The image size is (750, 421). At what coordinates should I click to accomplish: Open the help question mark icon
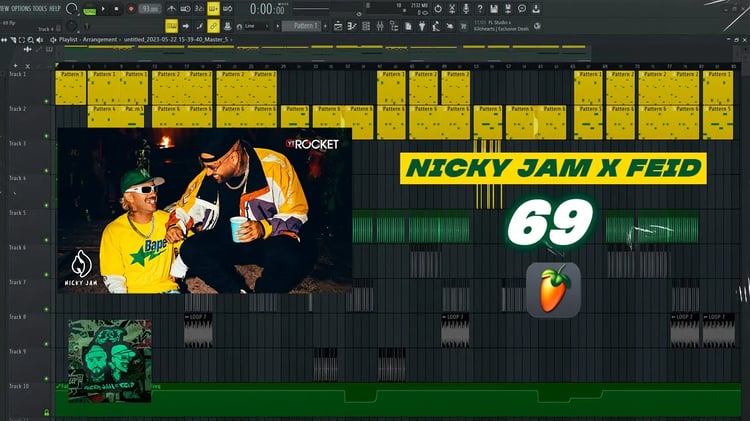tap(480, 9)
